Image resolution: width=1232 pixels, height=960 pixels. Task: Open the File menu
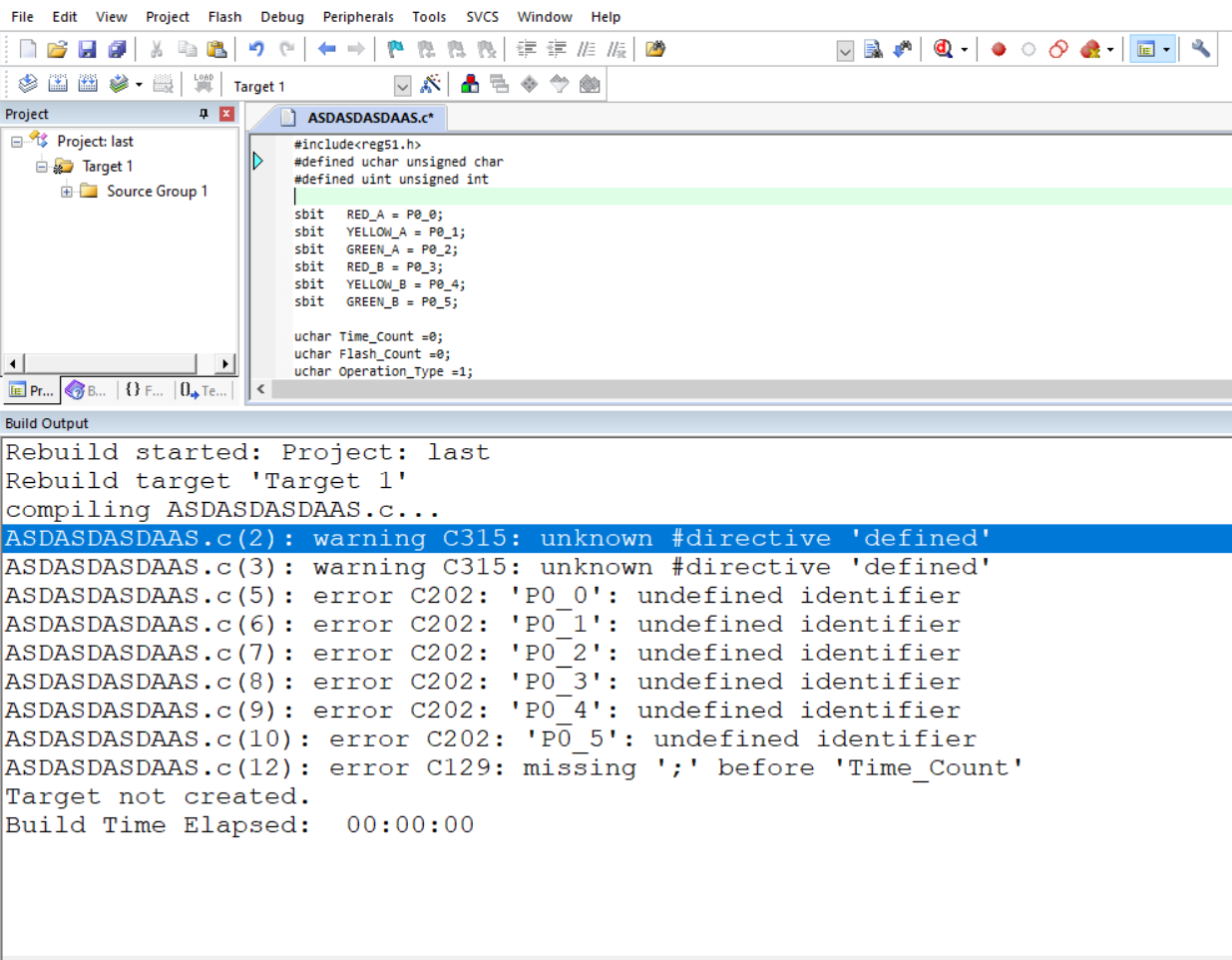coord(22,17)
